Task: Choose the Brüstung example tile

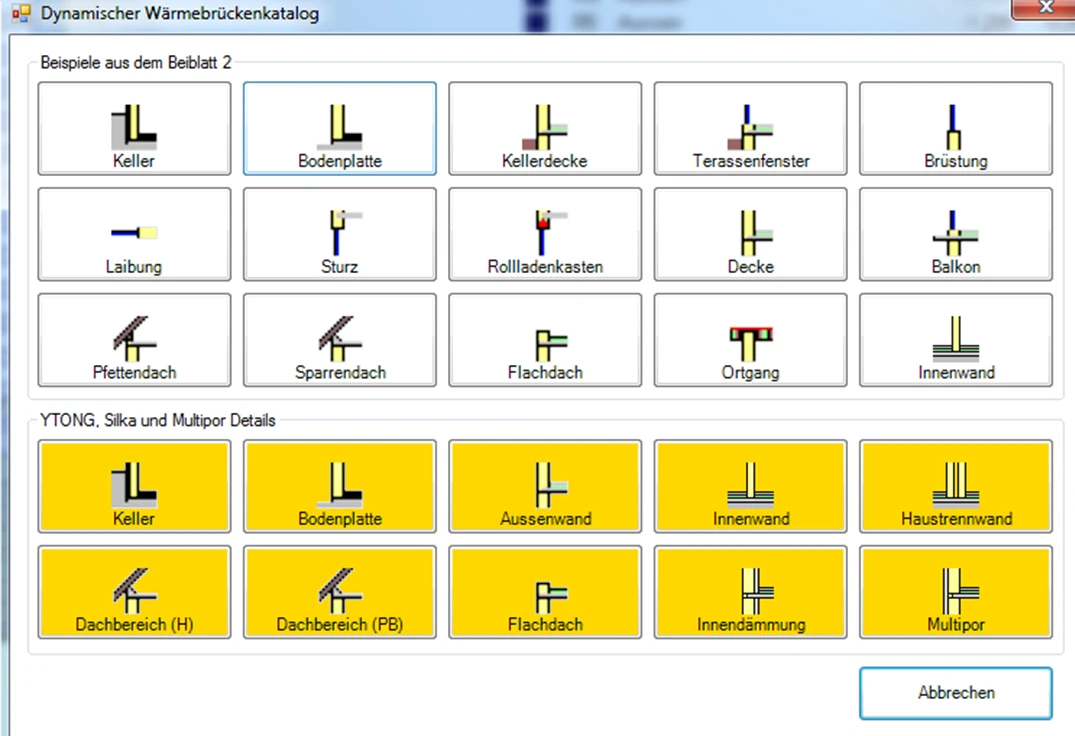Action: coord(956,129)
